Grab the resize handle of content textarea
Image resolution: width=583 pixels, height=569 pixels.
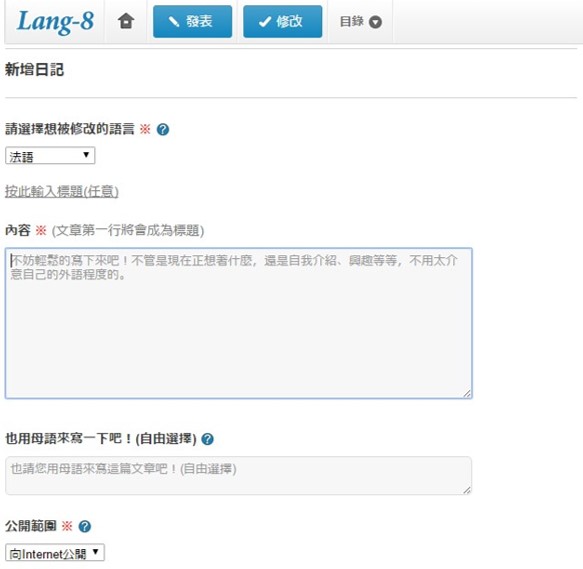467,393
